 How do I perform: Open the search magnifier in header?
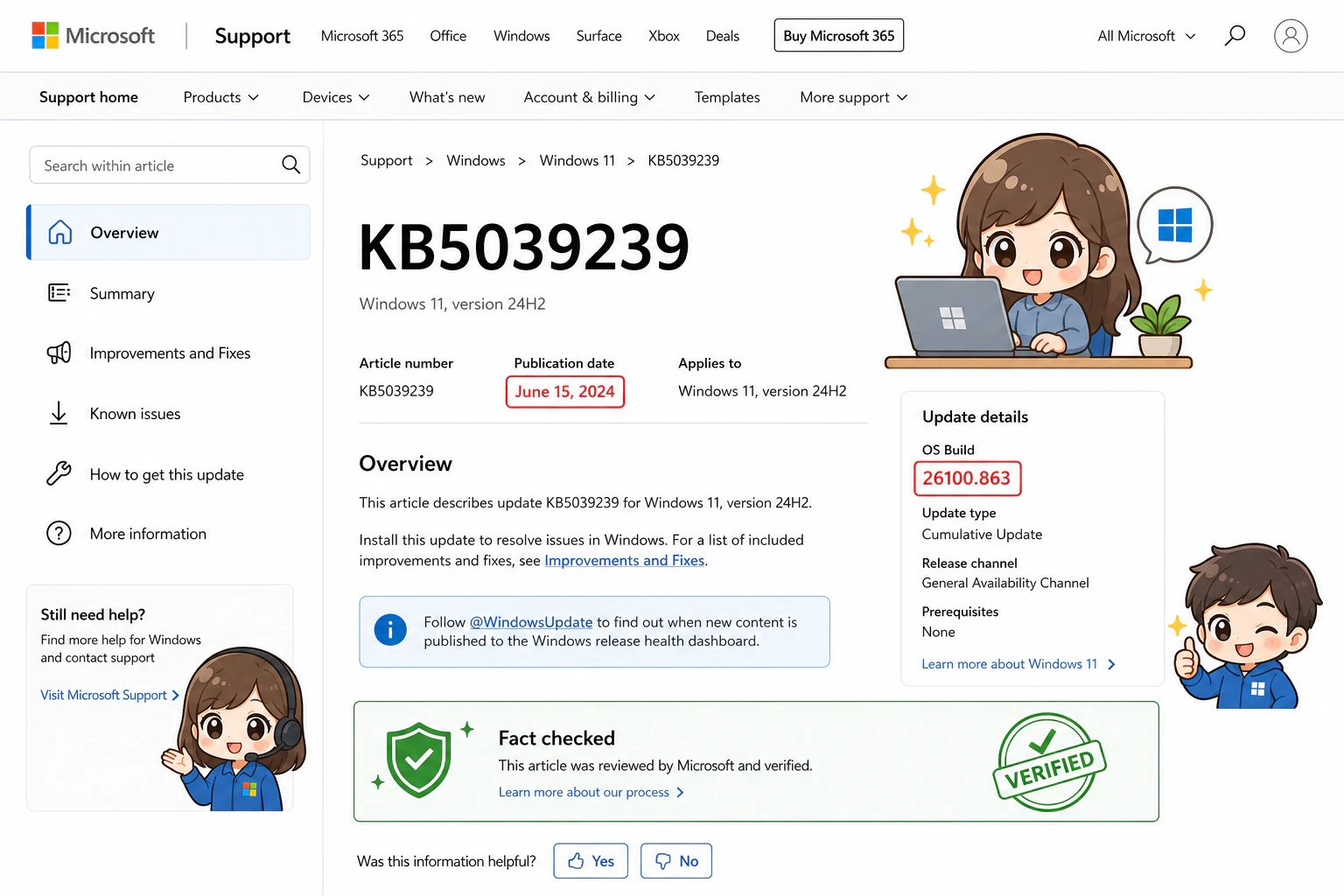[1235, 36]
